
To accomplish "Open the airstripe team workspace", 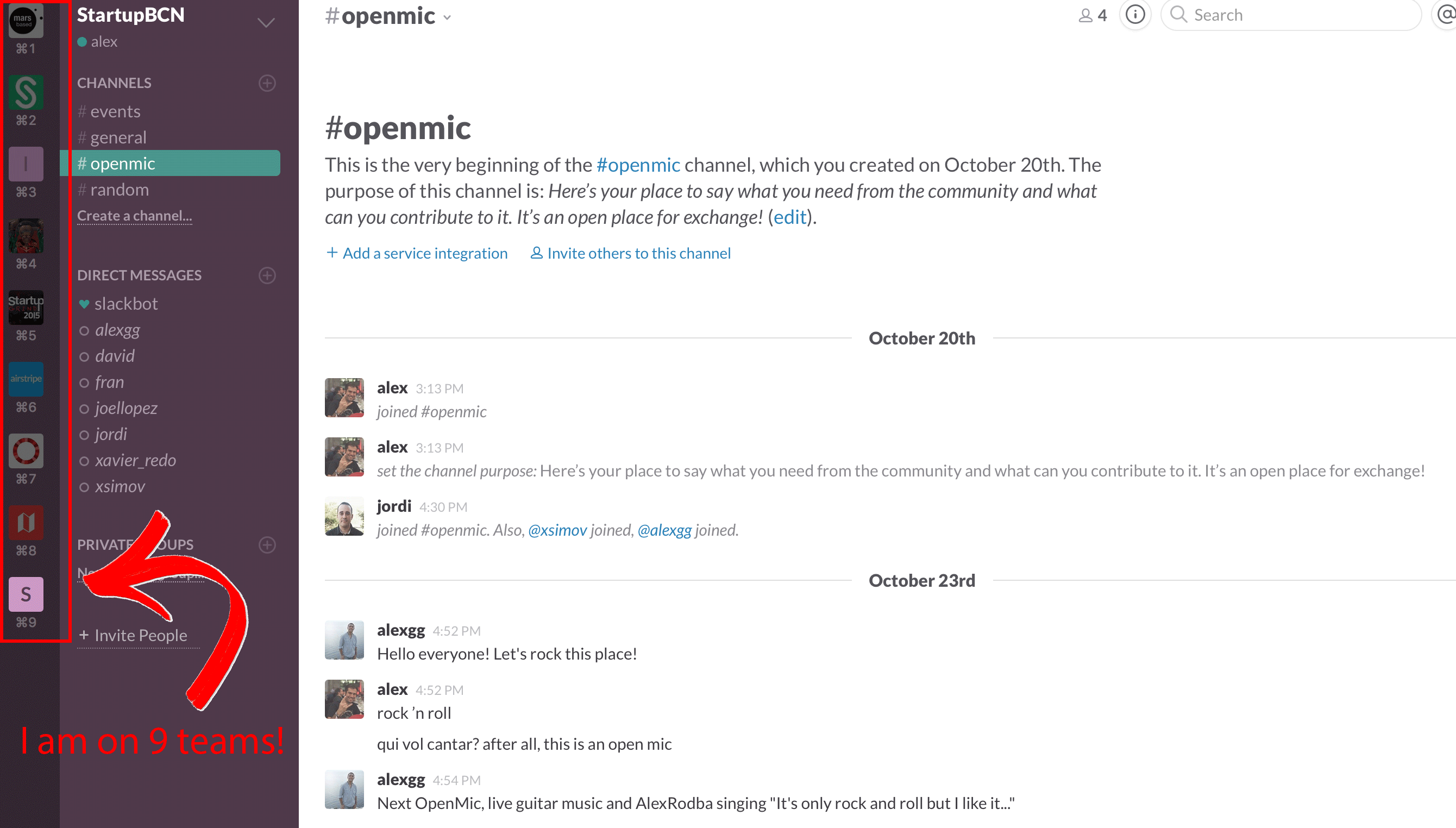I will point(26,379).
